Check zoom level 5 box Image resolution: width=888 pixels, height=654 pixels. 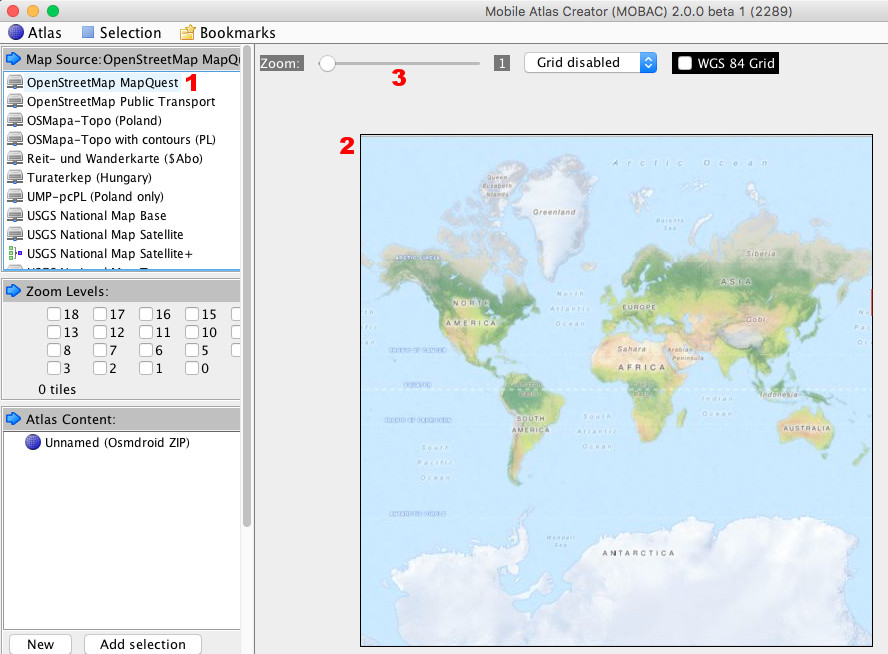pyautogui.click(x=192, y=350)
